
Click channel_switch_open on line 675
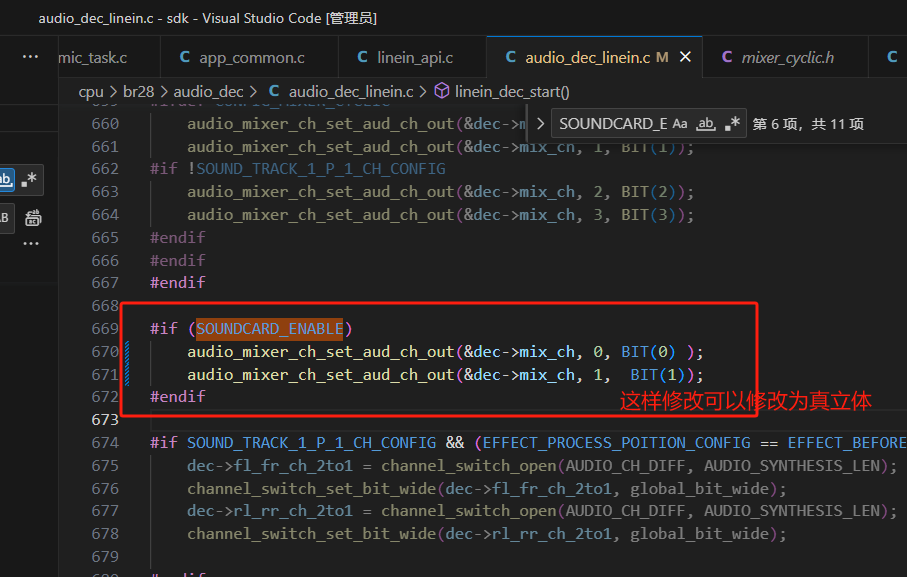pos(469,466)
